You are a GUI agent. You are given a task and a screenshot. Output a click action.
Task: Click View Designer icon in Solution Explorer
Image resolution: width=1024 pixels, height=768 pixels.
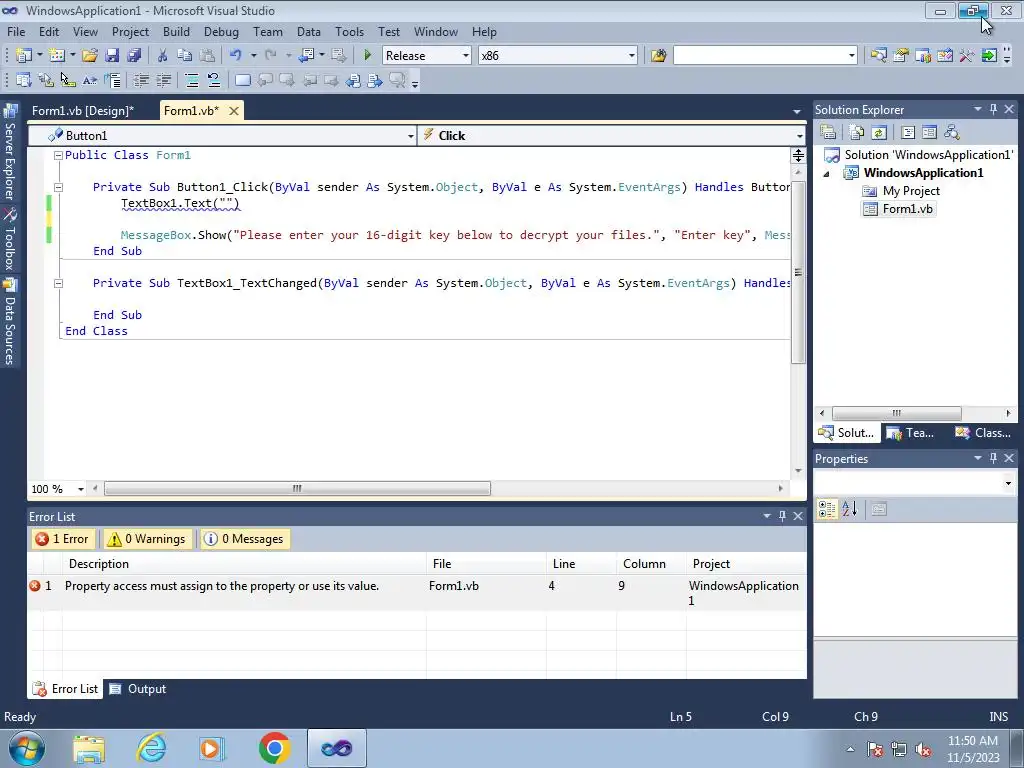[929, 133]
